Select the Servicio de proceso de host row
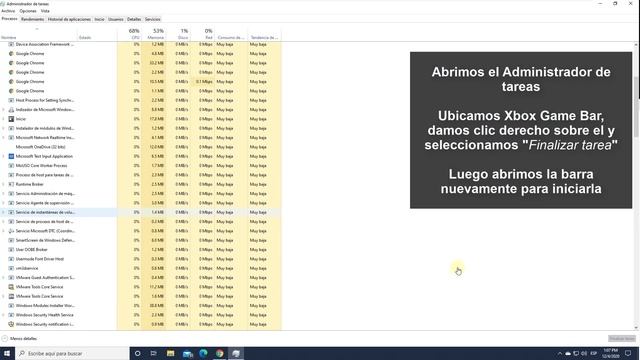640x360 pixels. [141, 222]
